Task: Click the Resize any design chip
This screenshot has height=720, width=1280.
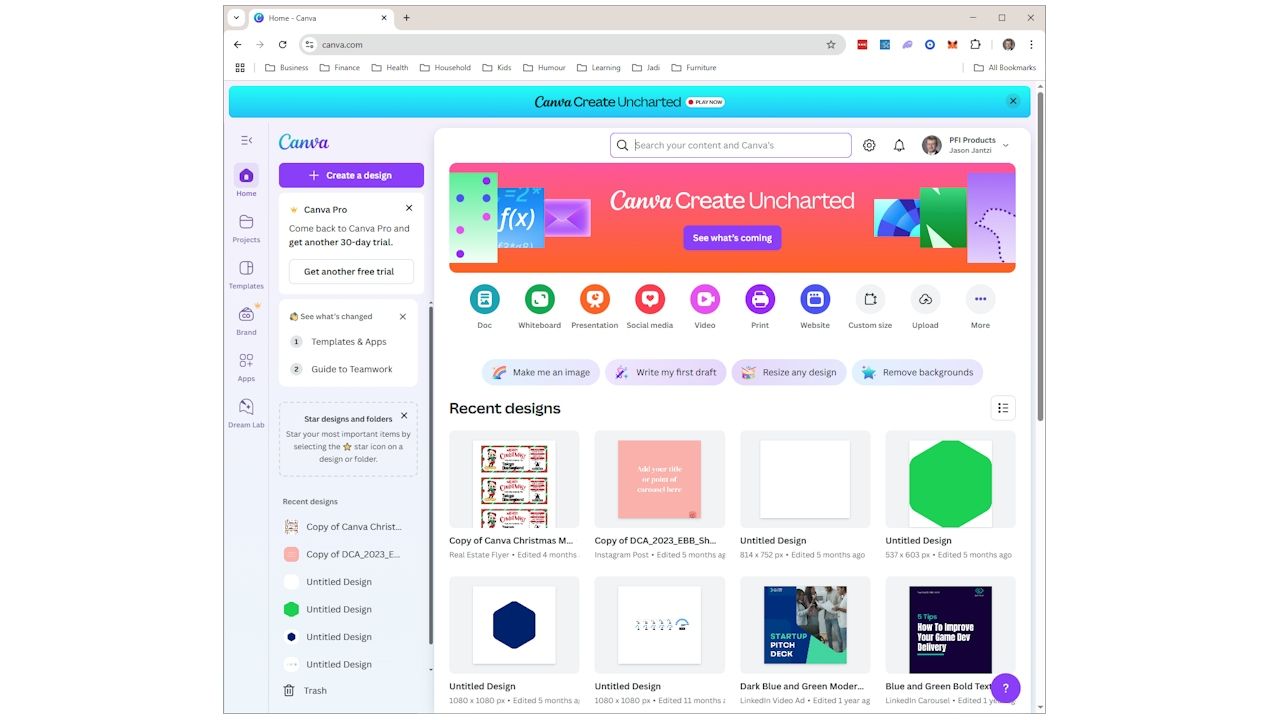Action: [x=789, y=372]
